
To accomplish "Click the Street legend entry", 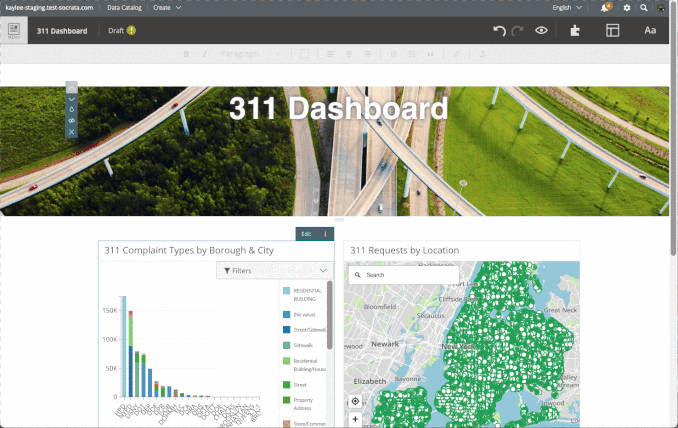I will (x=294, y=385).
